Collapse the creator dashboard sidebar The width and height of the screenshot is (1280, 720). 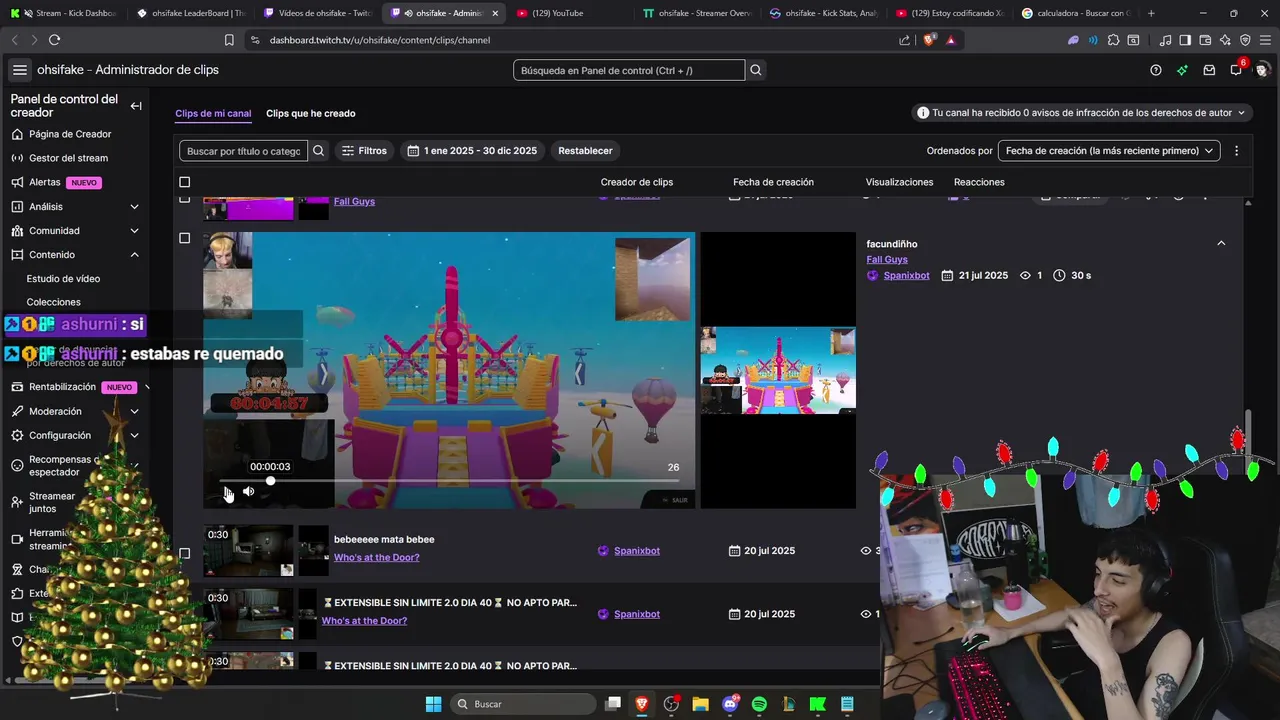[x=136, y=106]
